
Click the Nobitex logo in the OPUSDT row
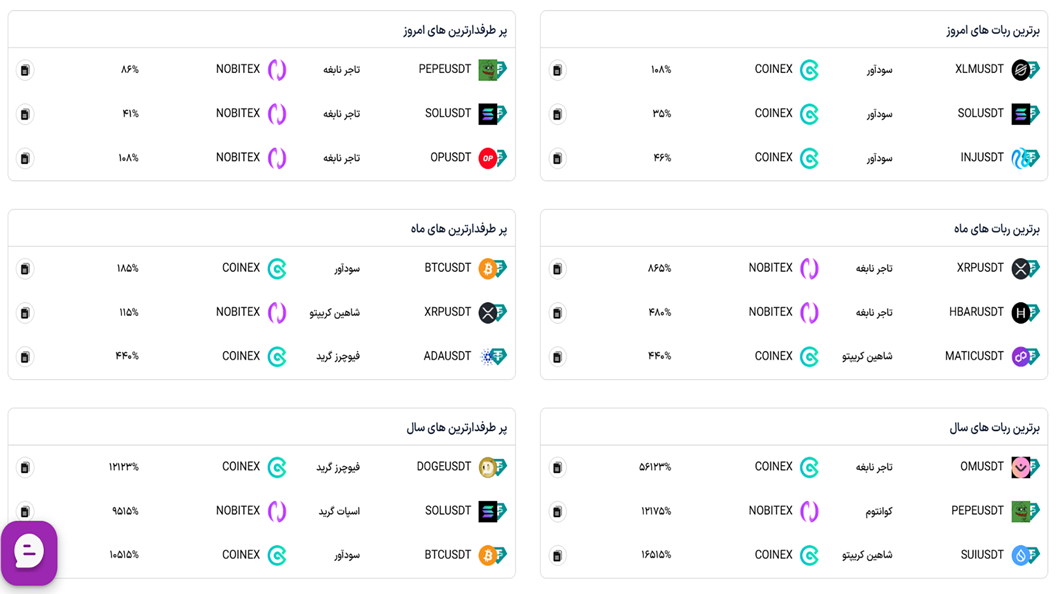(x=277, y=158)
